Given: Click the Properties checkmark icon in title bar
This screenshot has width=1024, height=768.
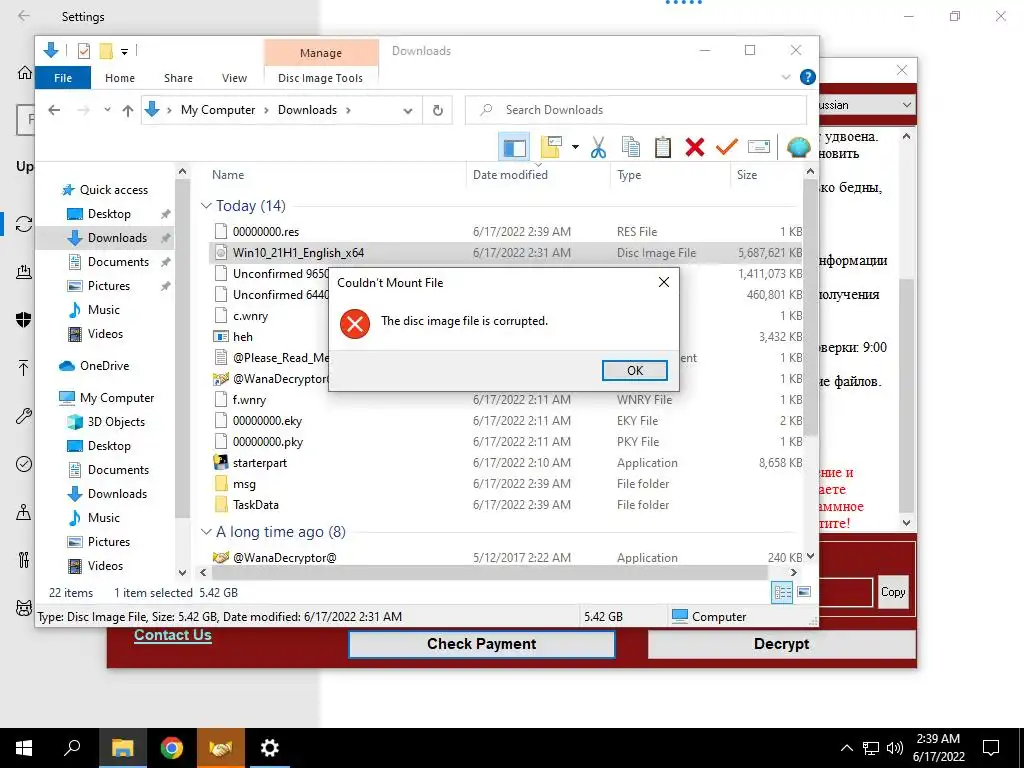Looking at the screenshot, I should pos(84,50).
